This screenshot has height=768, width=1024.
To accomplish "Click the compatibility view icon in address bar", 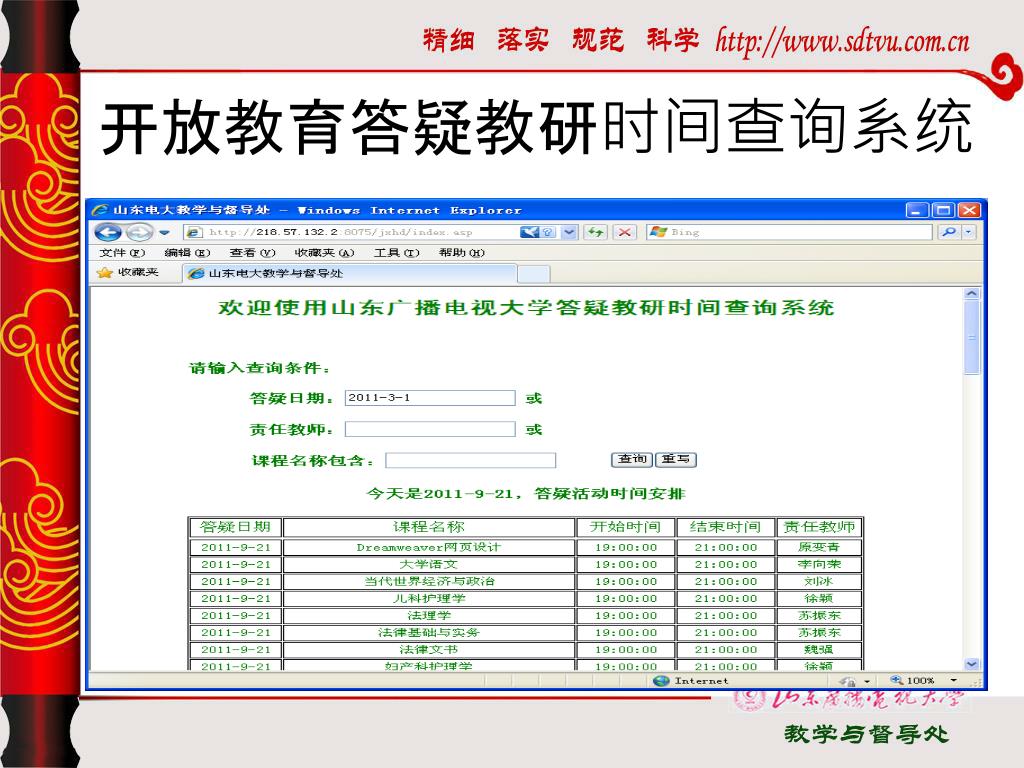I will (x=539, y=232).
